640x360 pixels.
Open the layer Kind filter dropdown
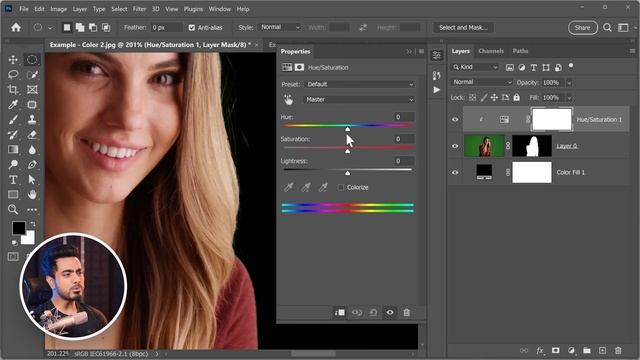[x=475, y=67]
